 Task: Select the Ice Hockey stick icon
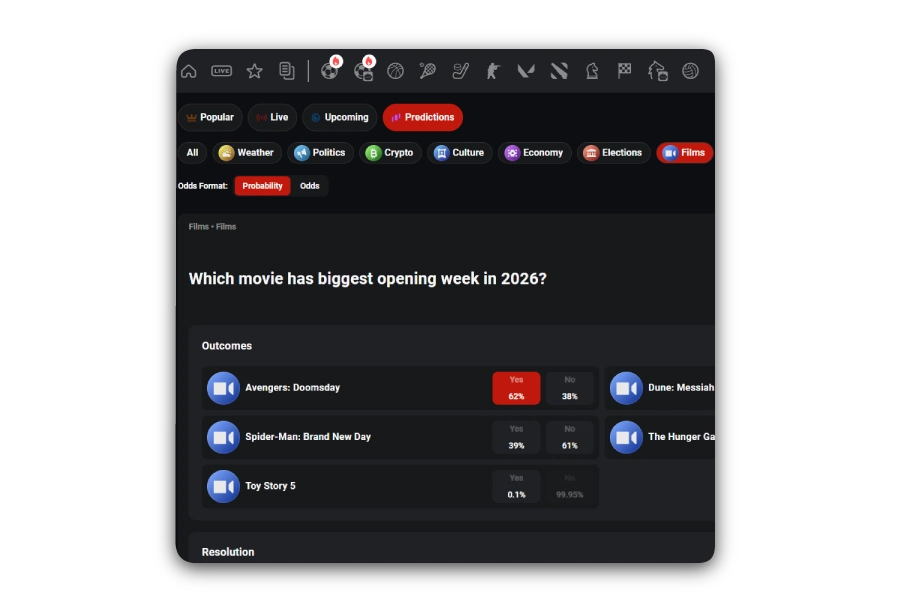(460, 71)
